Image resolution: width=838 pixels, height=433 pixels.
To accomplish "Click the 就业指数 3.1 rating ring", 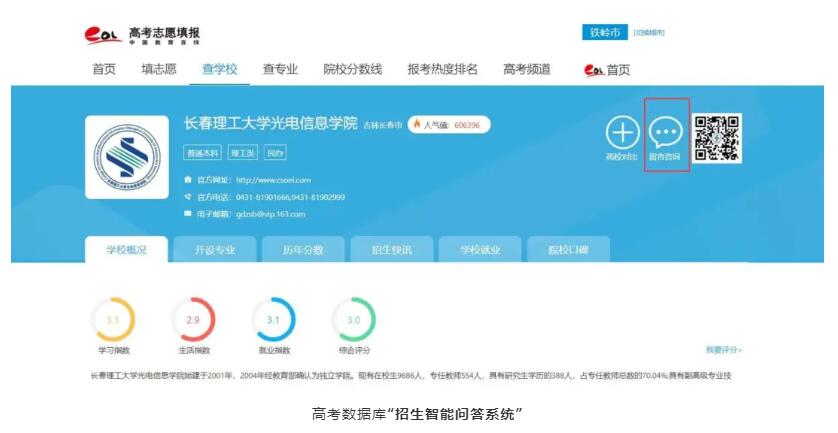I will tap(273, 320).
